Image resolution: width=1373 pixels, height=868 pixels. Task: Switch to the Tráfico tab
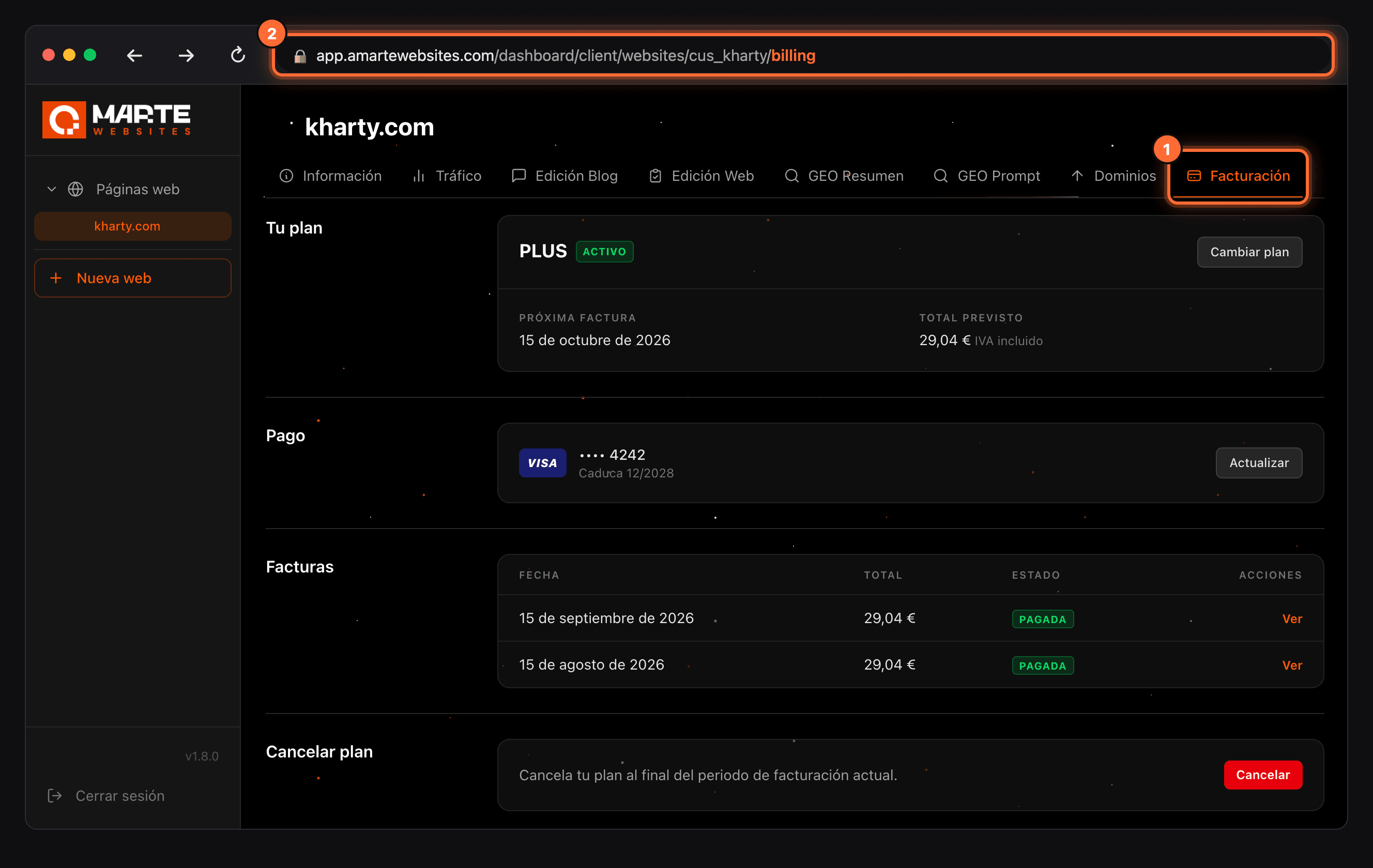[447, 176]
